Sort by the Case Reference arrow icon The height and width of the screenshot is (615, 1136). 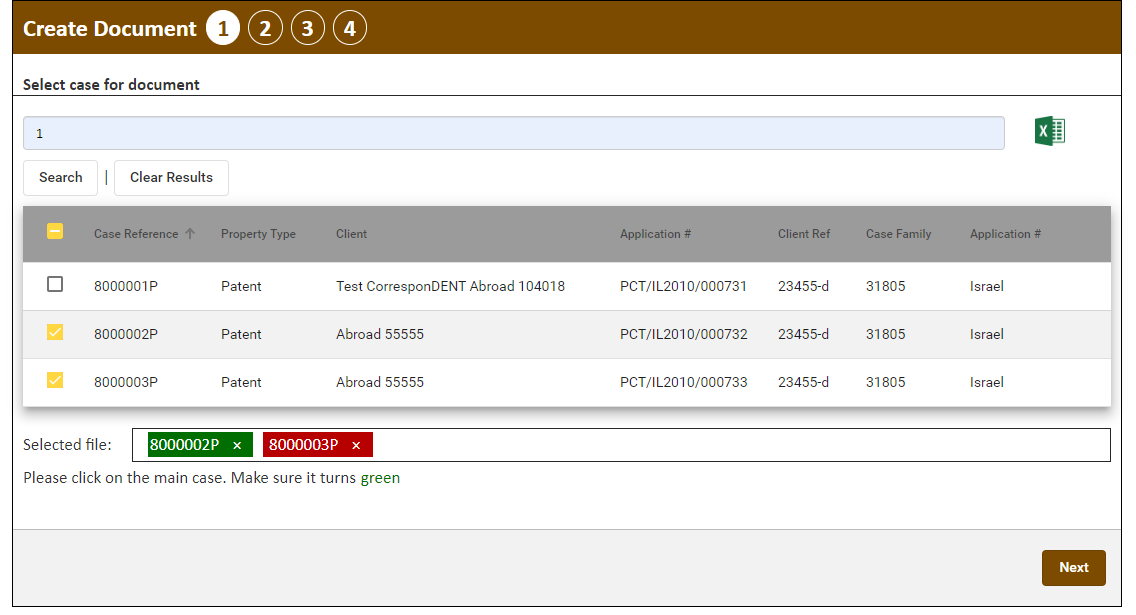(x=190, y=233)
